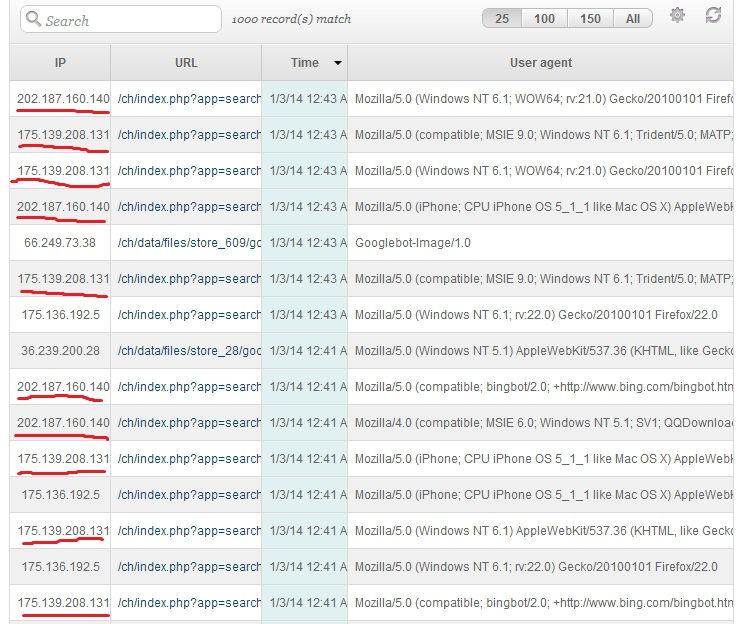
Task: Sort by URL column header
Action: click(x=186, y=63)
